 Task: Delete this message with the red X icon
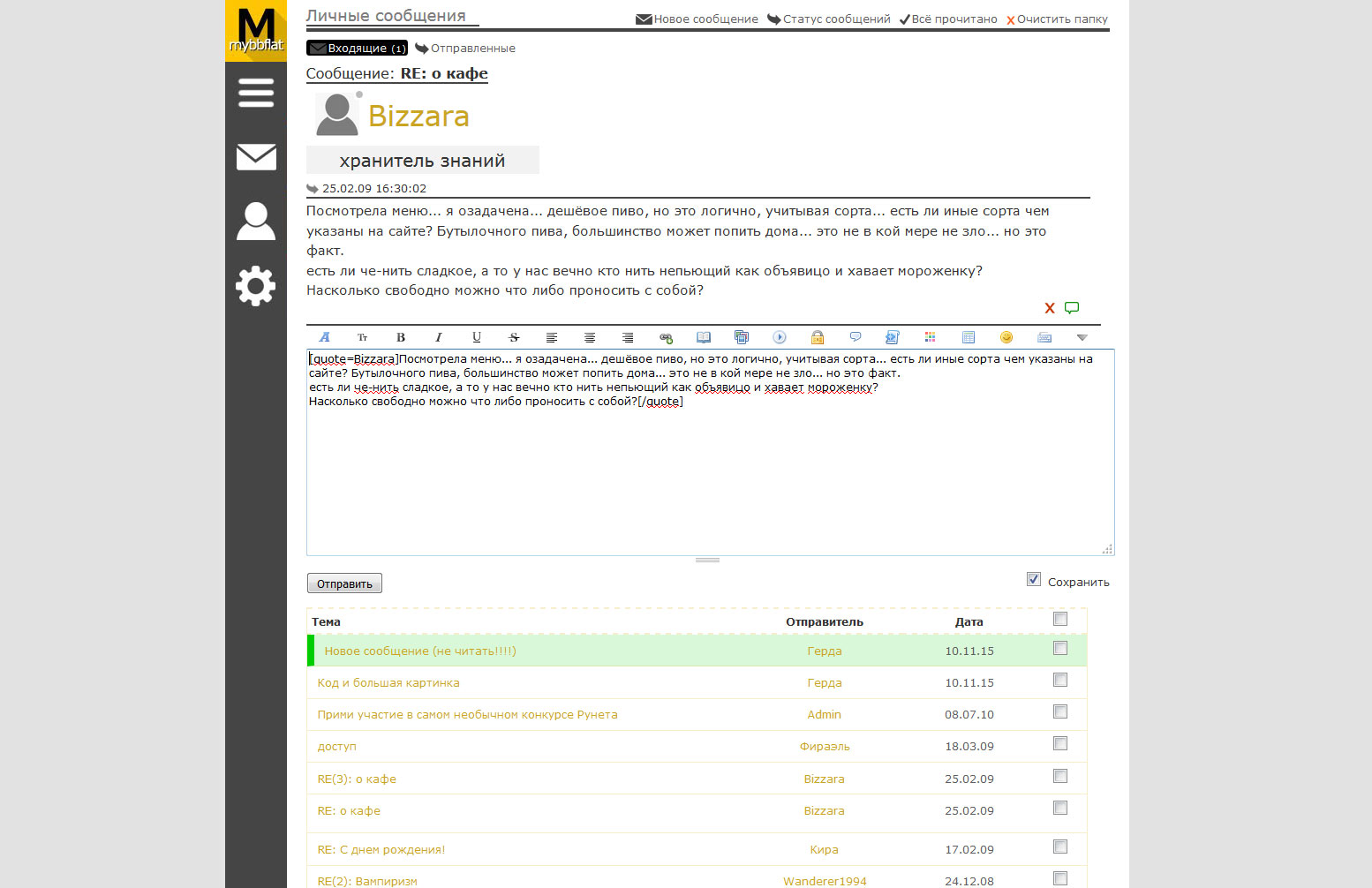pyautogui.click(x=1050, y=308)
